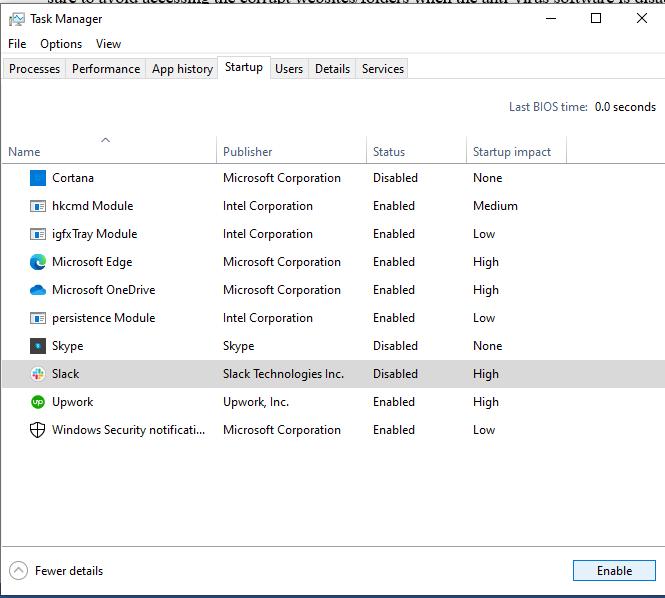Click the persistence Module icon

coord(38,318)
